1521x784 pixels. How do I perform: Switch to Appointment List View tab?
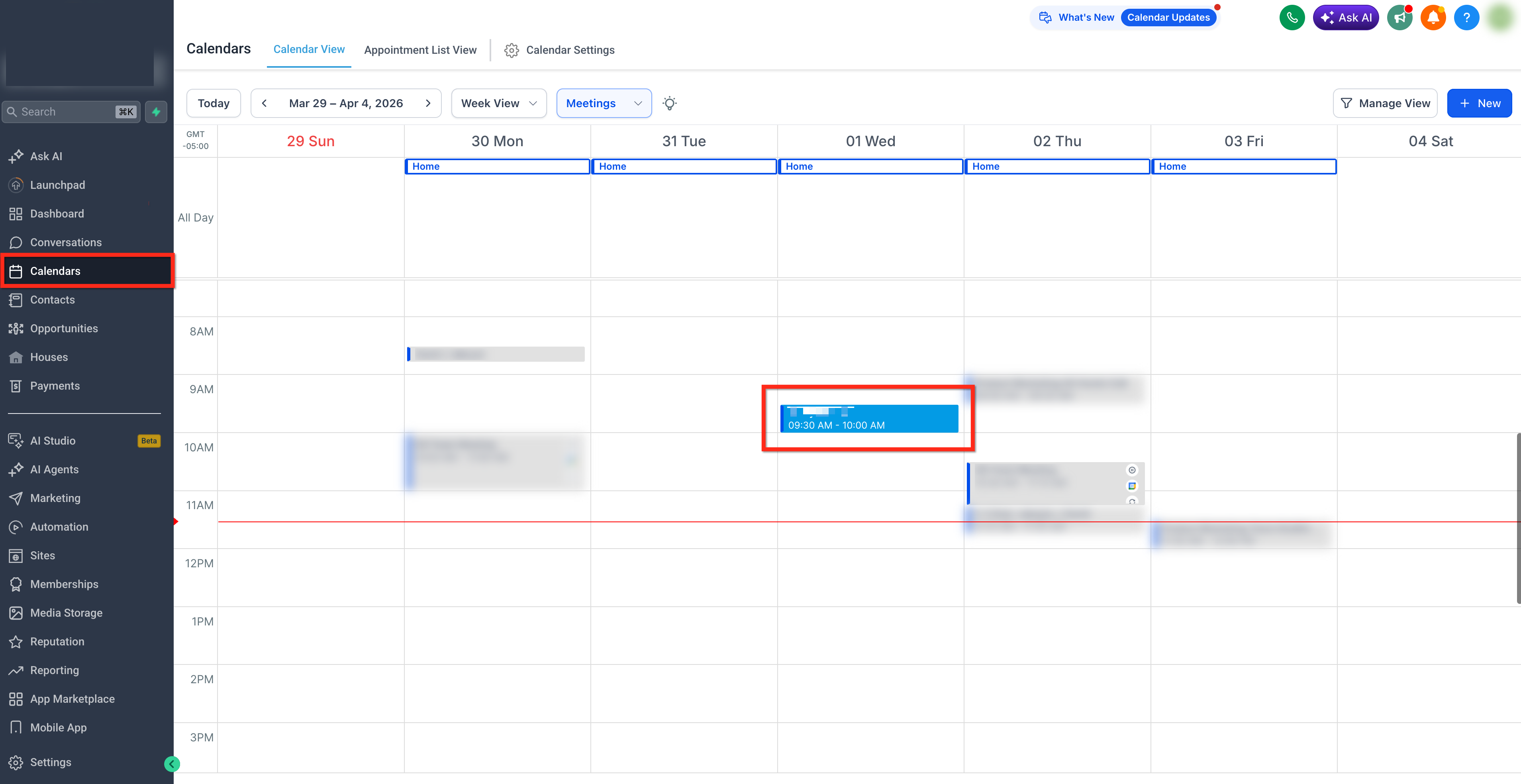point(420,50)
